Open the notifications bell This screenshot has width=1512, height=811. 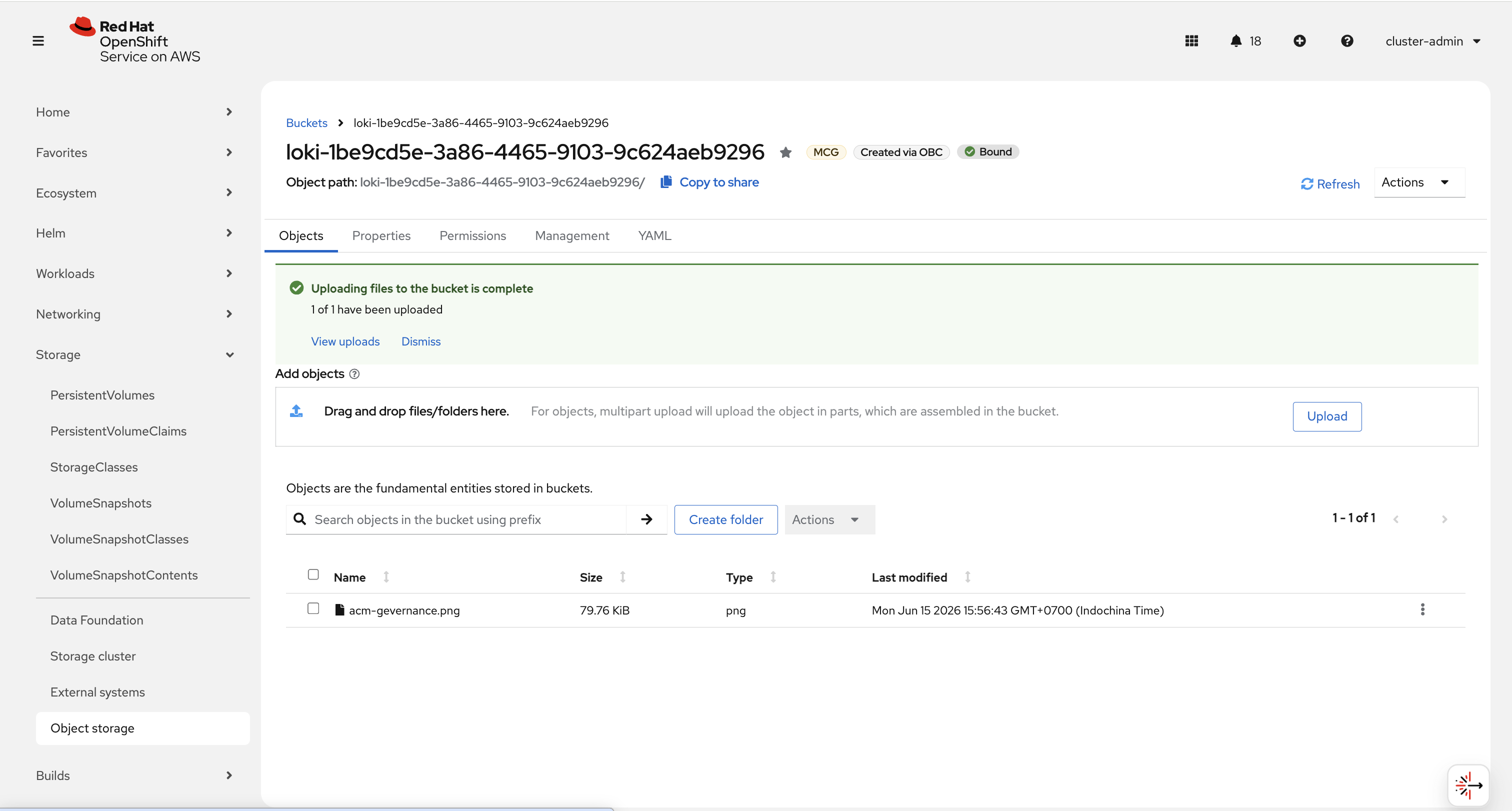(1236, 41)
